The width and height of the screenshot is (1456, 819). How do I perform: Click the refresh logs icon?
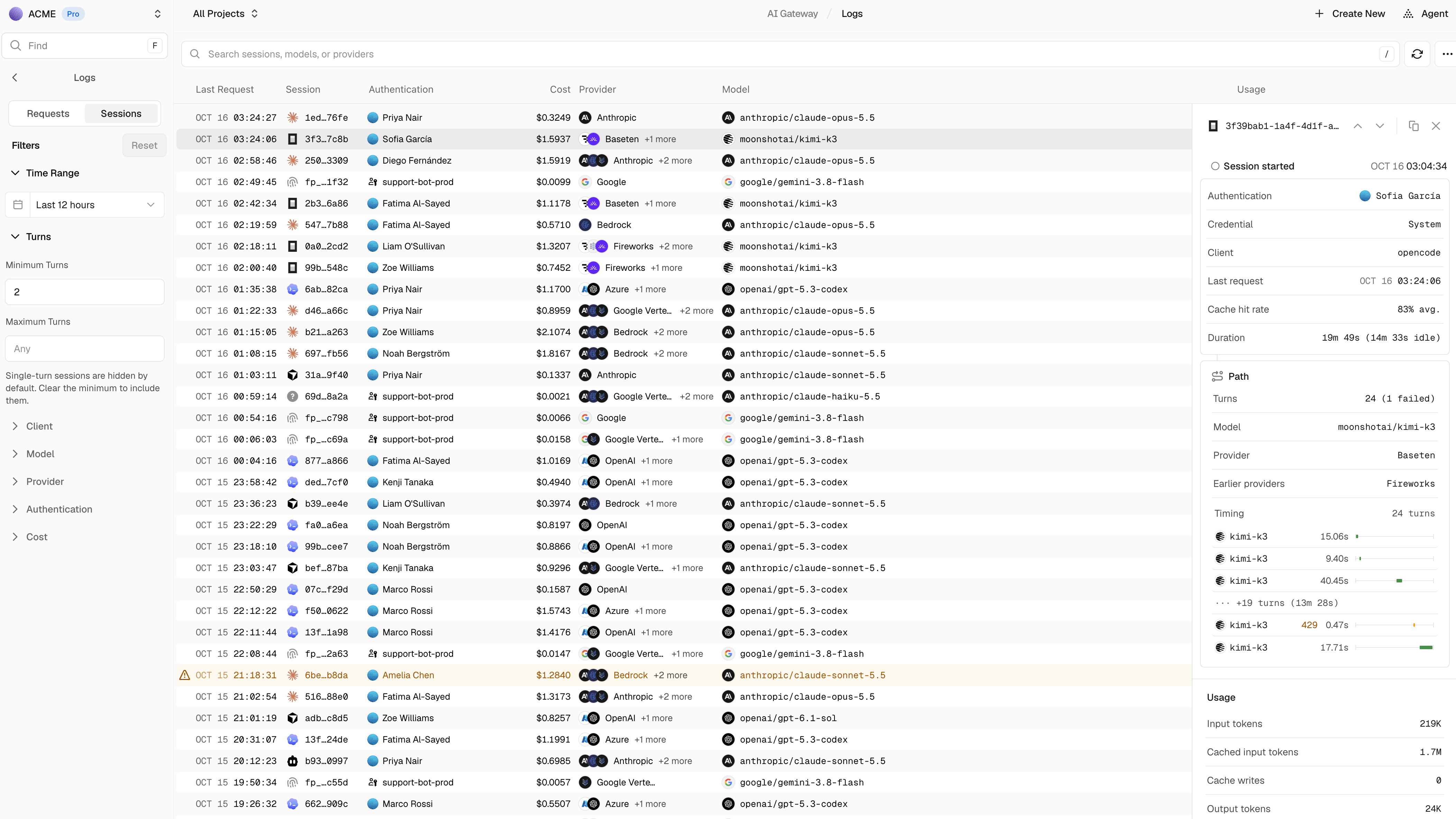click(x=1417, y=54)
